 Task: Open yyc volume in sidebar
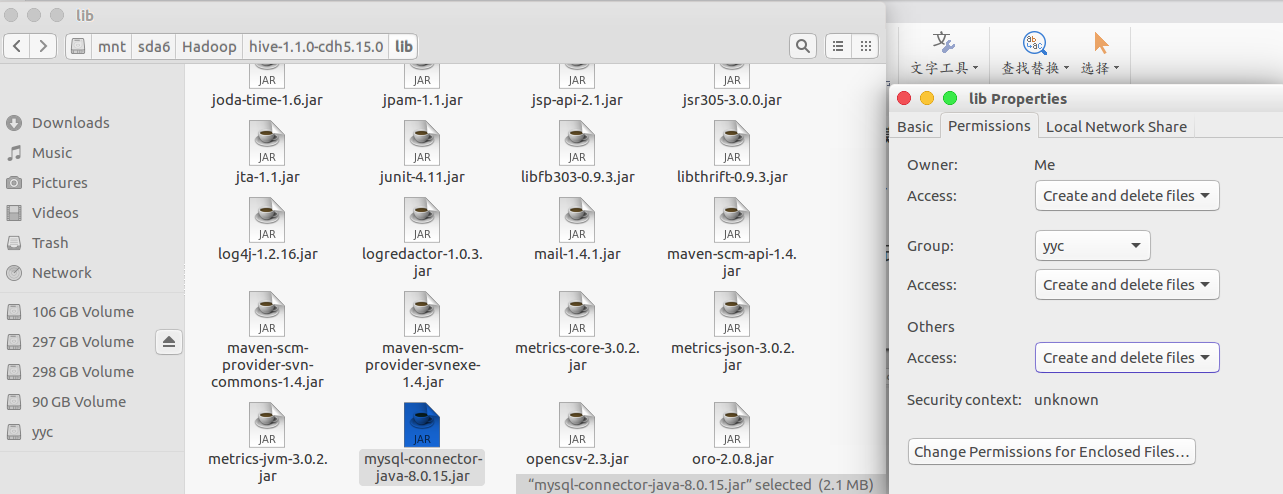(x=42, y=432)
